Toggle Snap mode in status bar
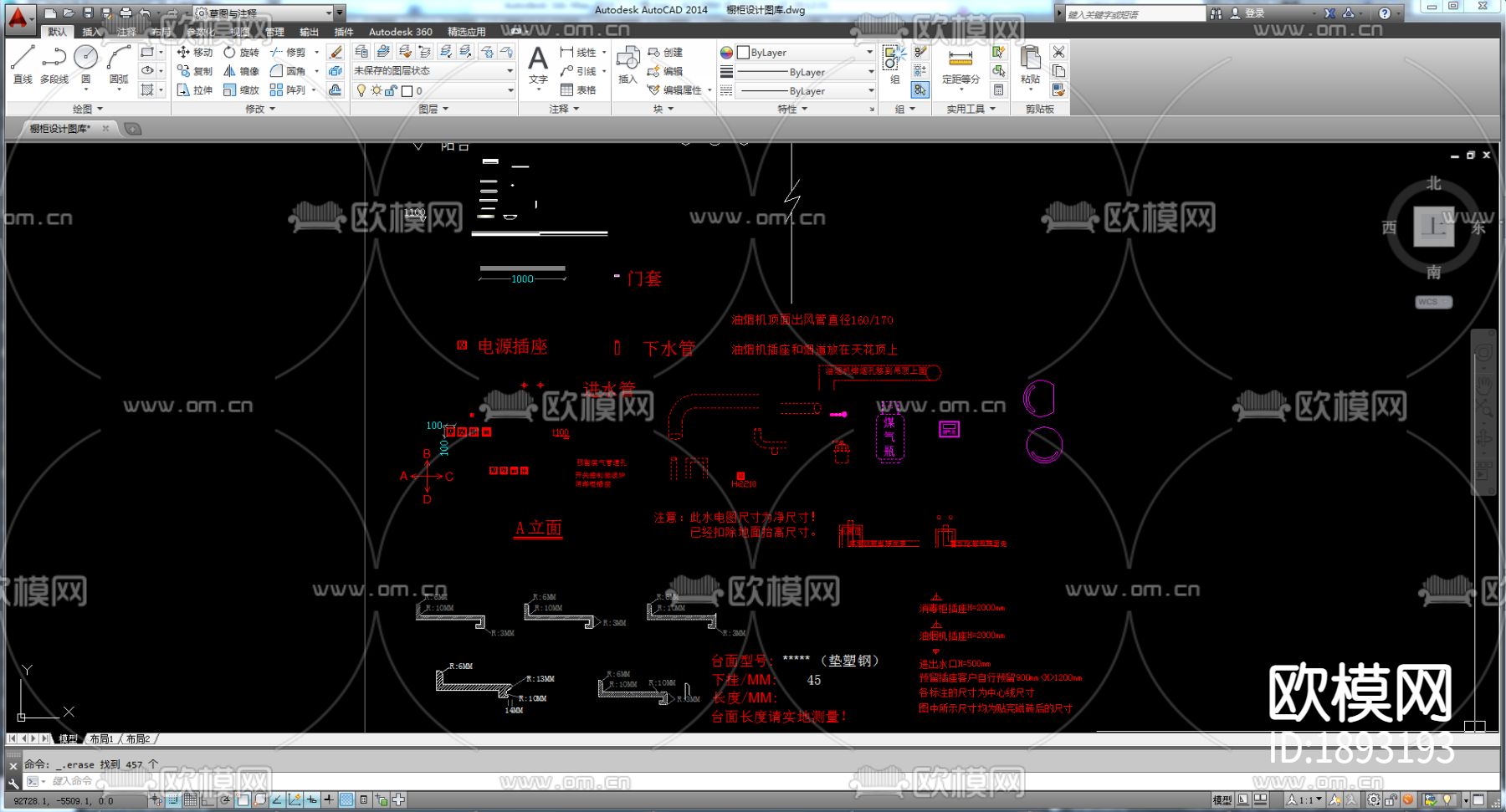Screen dimensions: 1506x812 [172, 799]
